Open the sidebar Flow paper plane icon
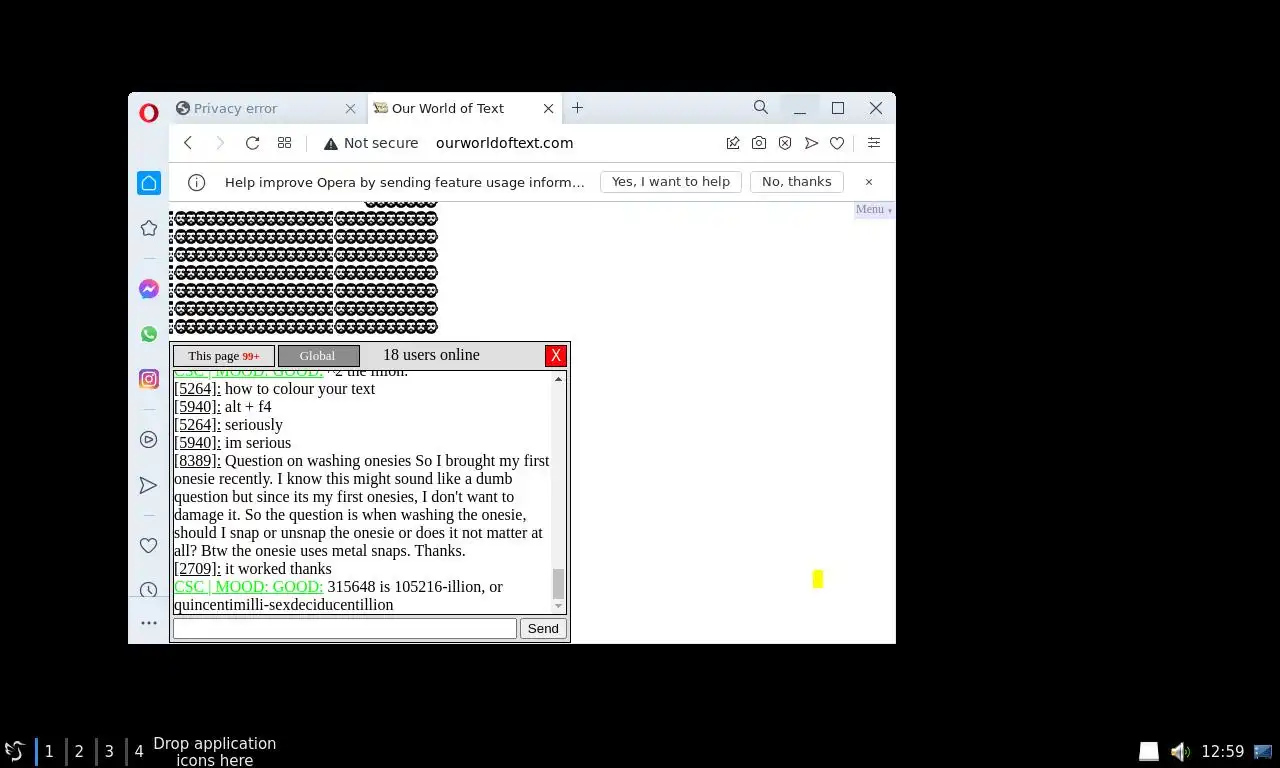1280x768 pixels. pyautogui.click(x=149, y=485)
